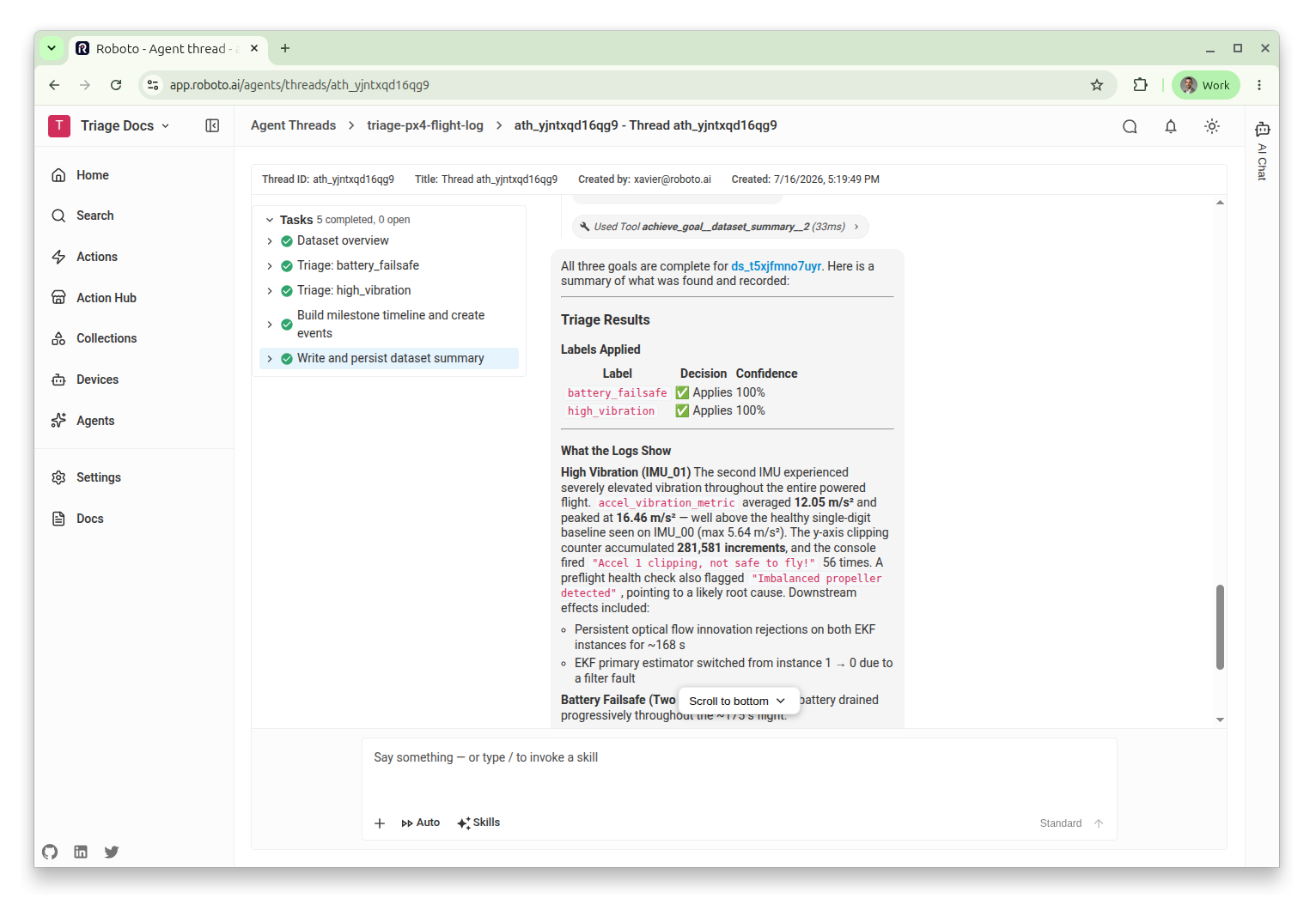This screenshot has width=1316, height=905.
Task: Open the LinkedIn icon in sidebar footer
Action: pos(81,852)
